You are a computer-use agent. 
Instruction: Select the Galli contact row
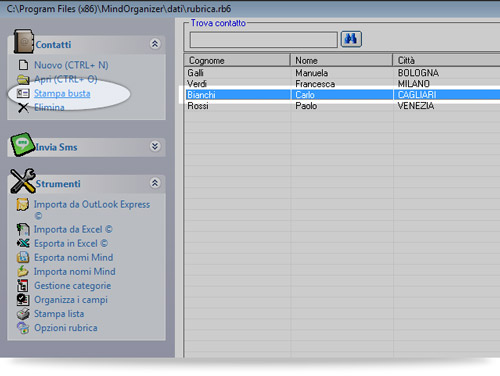342,73
